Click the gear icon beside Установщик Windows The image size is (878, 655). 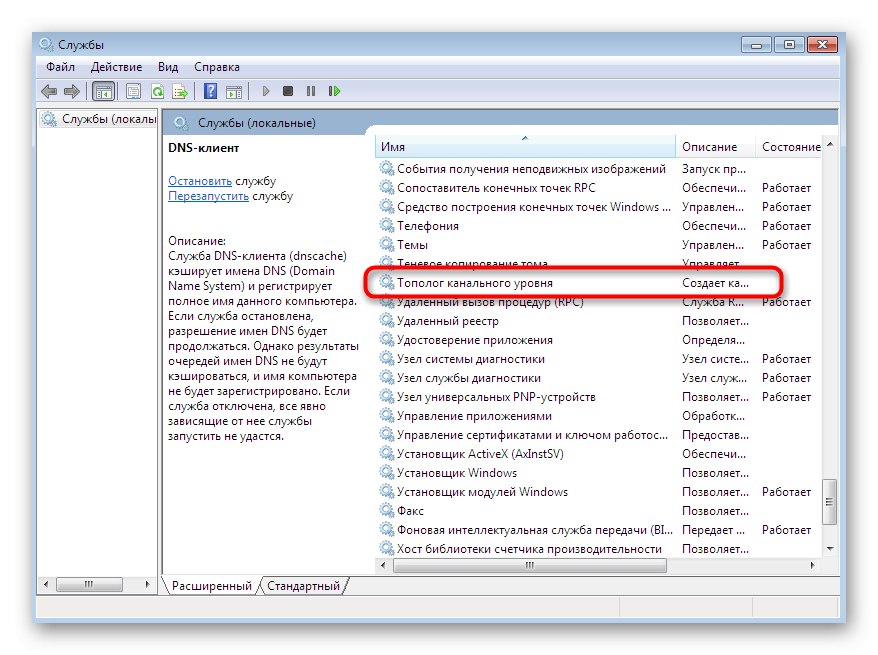pos(386,472)
